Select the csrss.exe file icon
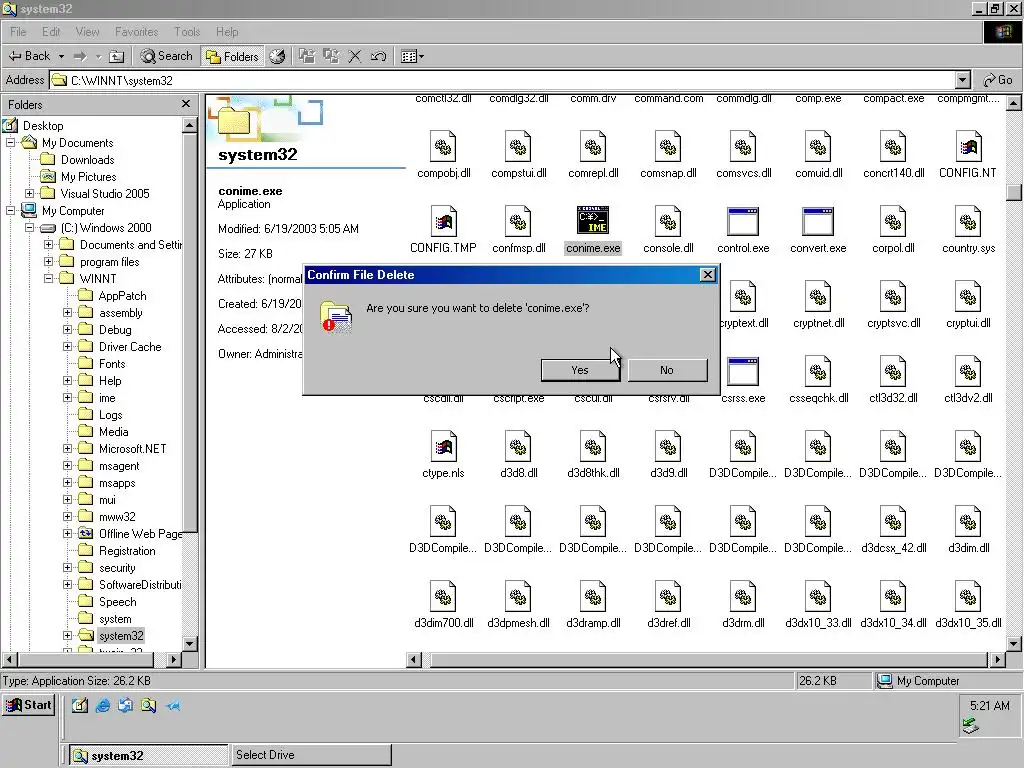 coord(743,372)
